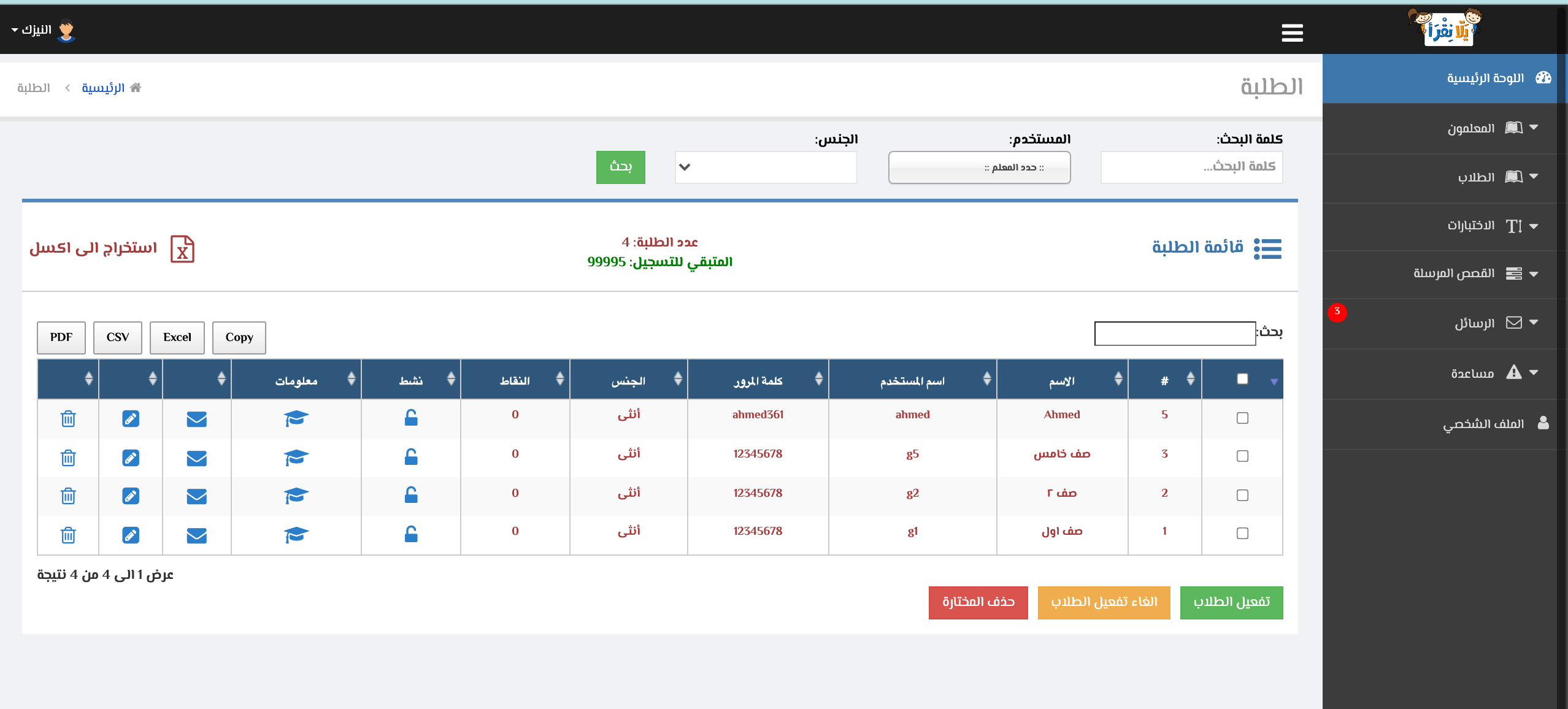The image size is (1568, 709).
Task: Click الغاء تفعيل الطلاب deactivate button
Action: click(1104, 602)
